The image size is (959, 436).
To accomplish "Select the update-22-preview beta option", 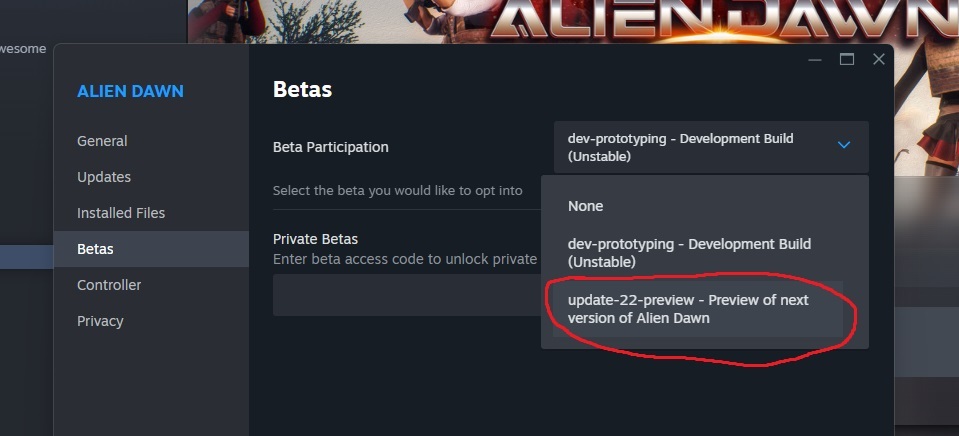I will (688, 308).
